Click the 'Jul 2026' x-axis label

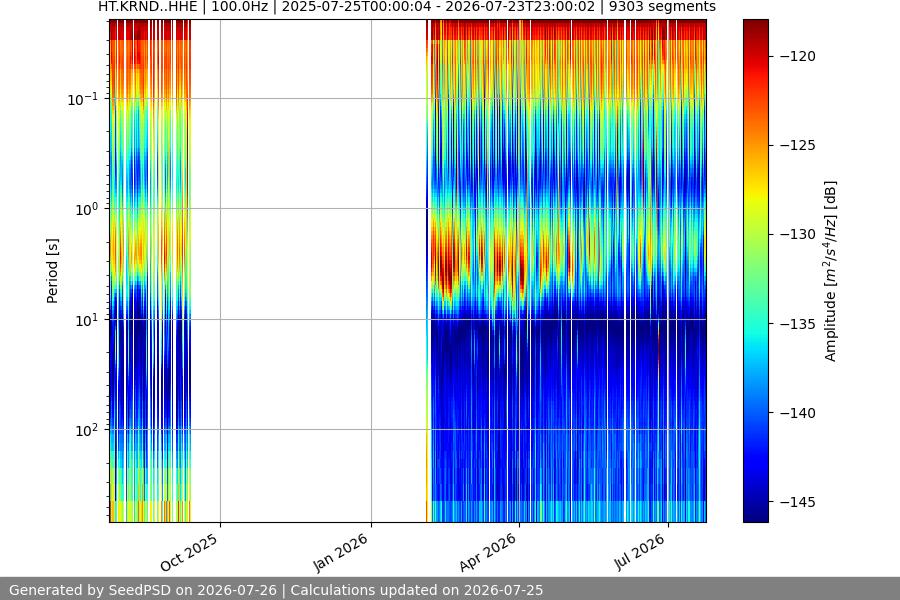[640, 552]
